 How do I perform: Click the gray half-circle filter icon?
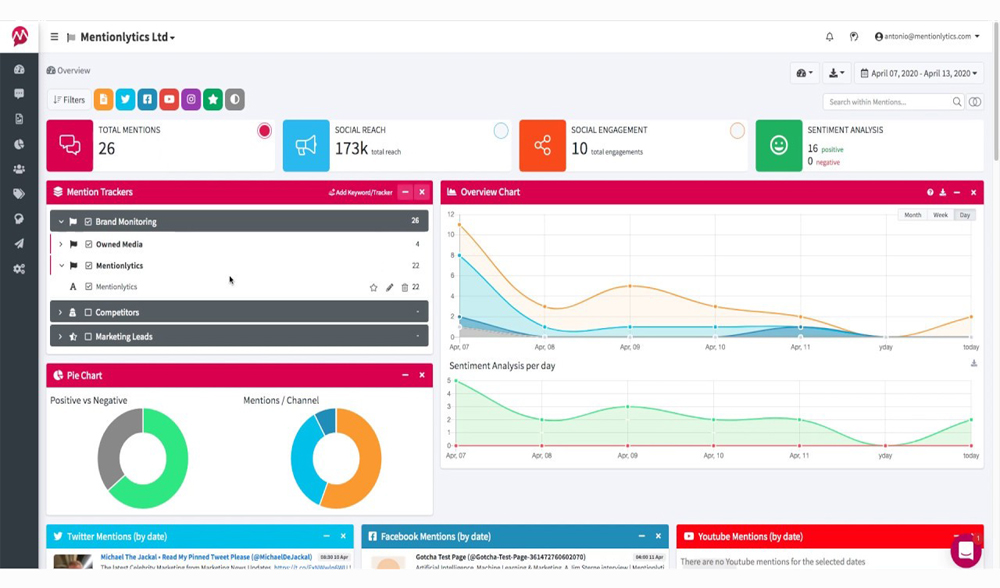[x=235, y=99]
